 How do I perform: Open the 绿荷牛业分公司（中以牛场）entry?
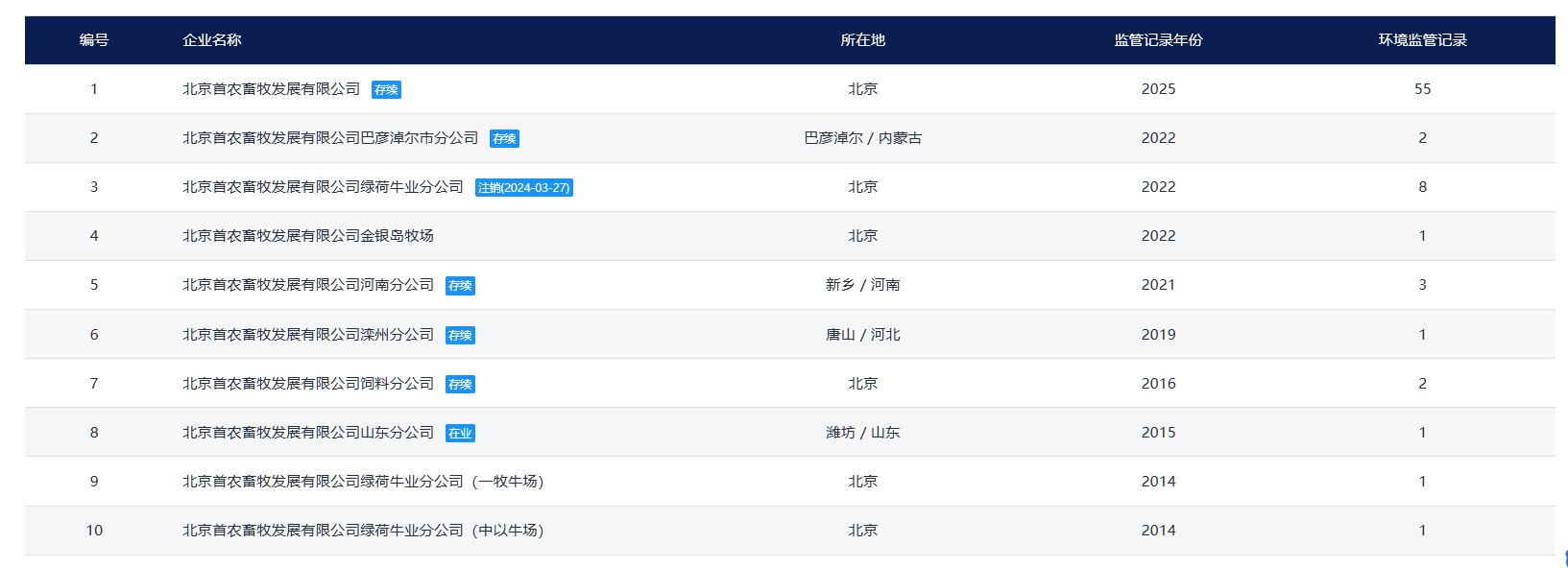pos(363,531)
